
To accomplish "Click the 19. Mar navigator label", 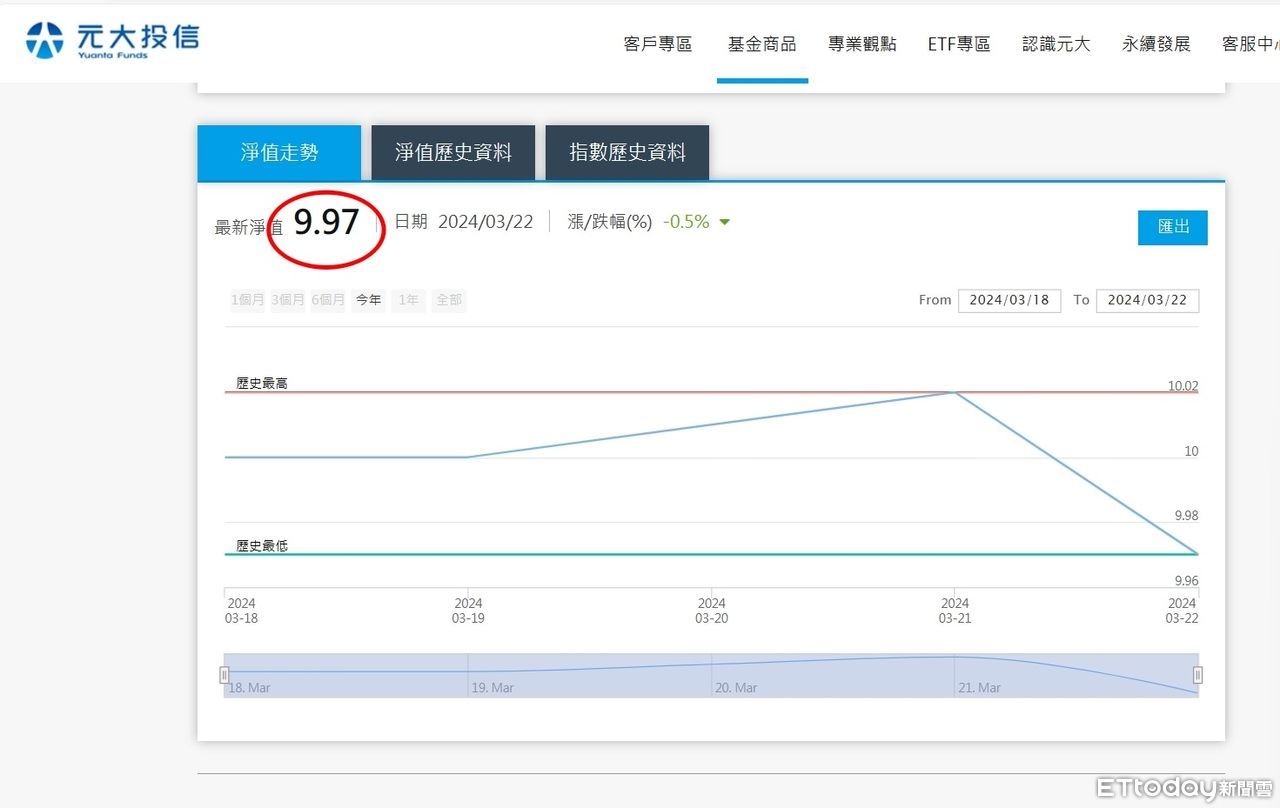I will (x=493, y=688).
